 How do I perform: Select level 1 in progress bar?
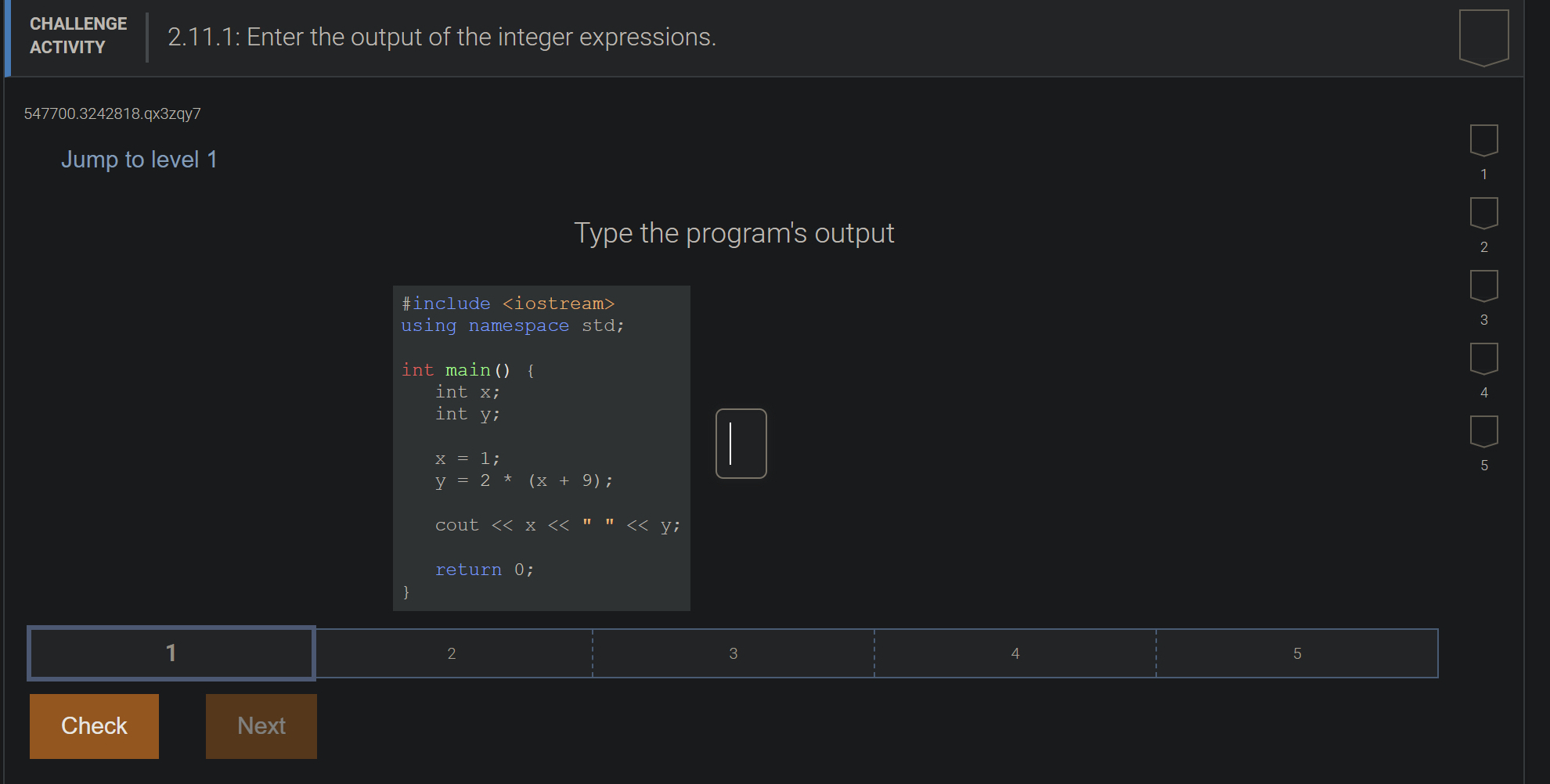coord(171,653)
